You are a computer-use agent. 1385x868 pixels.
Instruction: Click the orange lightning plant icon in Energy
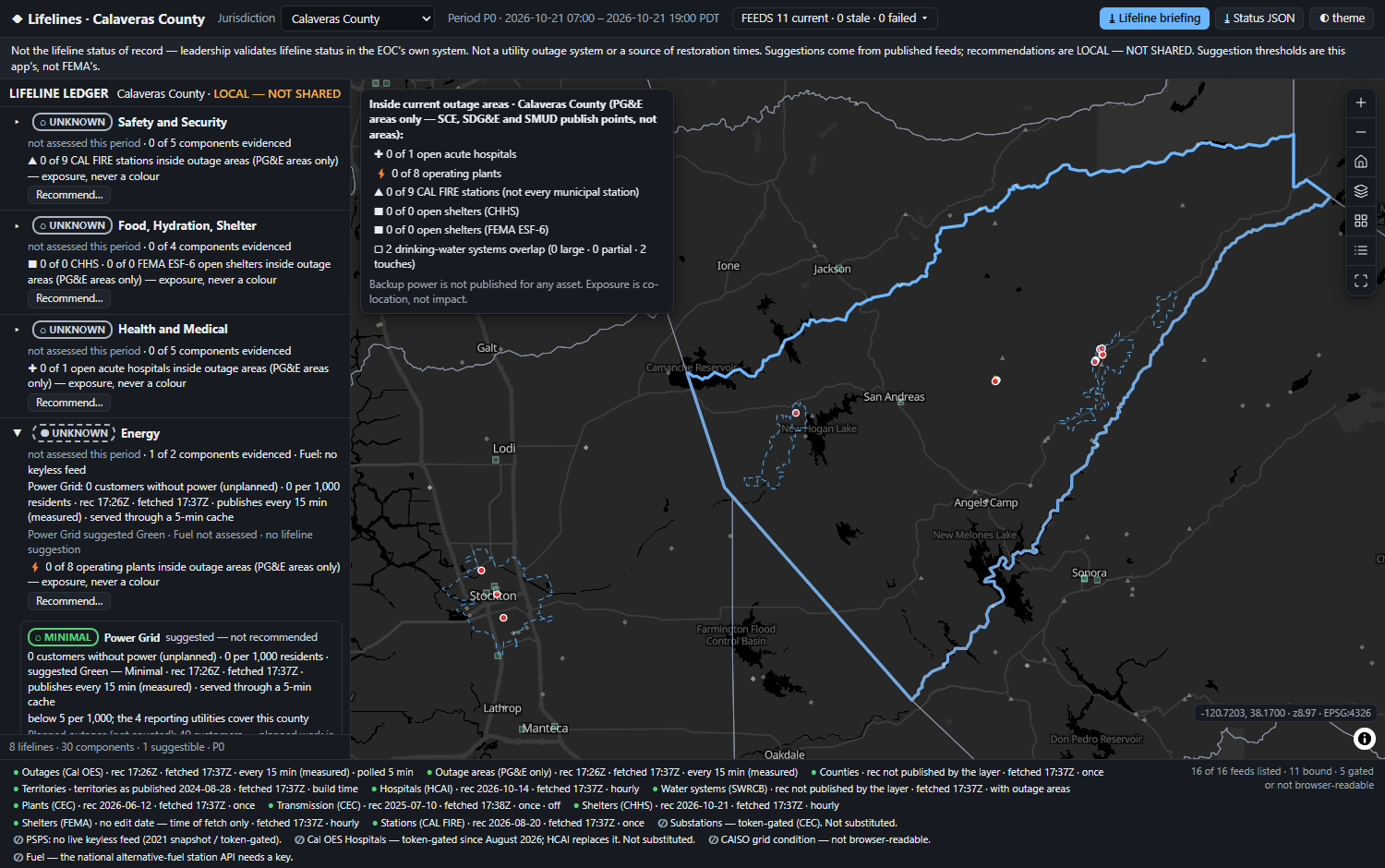click(x=33, y=567)
